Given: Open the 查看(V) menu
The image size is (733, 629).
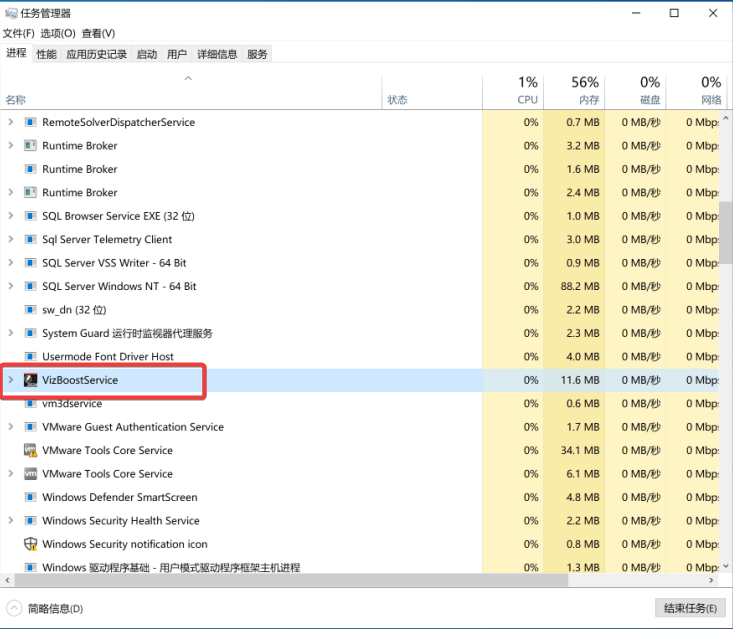Looking at the screenshot, I should tap(98, 33).
